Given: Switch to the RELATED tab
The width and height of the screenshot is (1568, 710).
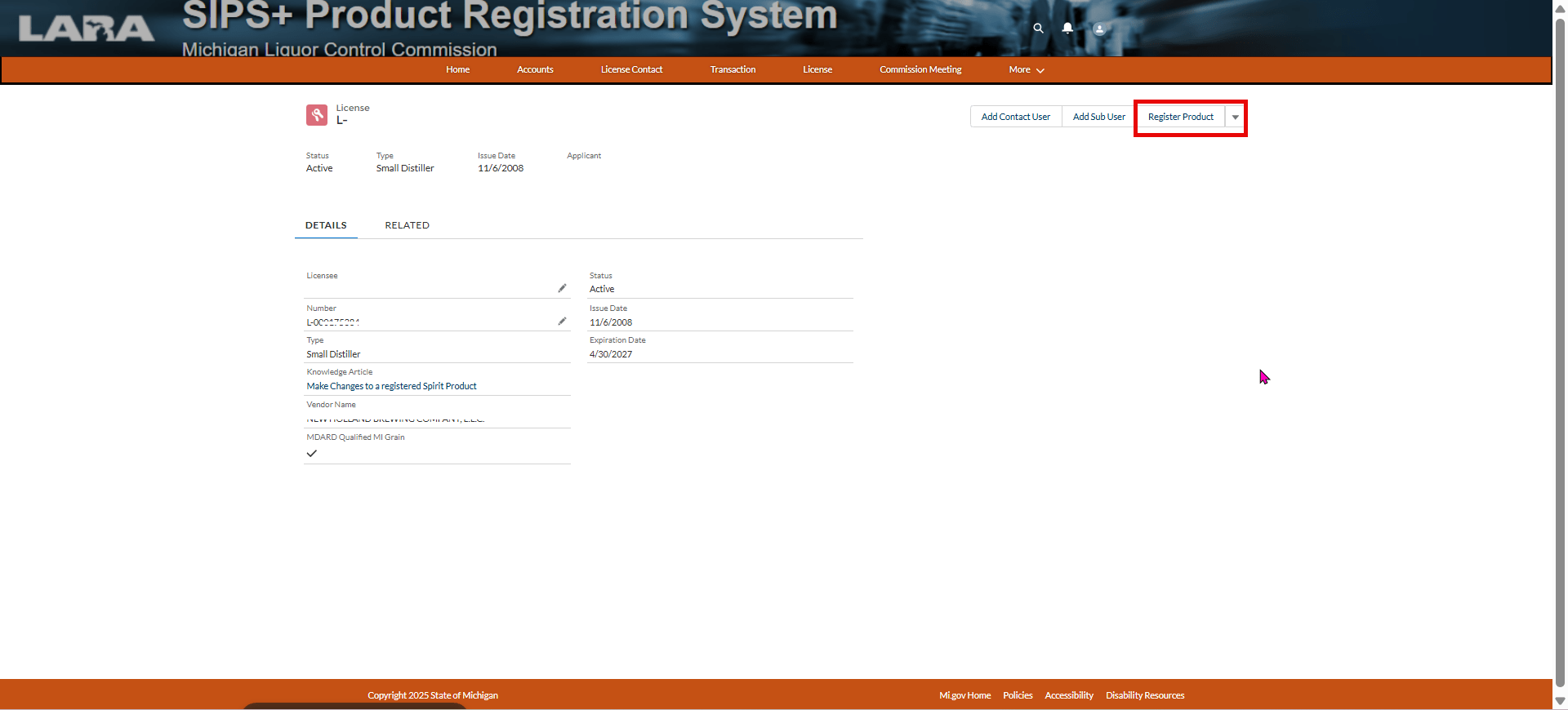Looking at the screenshot, I should (407, 225).
